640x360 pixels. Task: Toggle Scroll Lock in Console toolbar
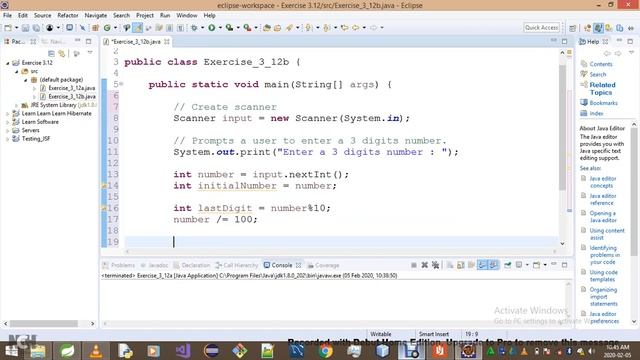coord(460,265)
